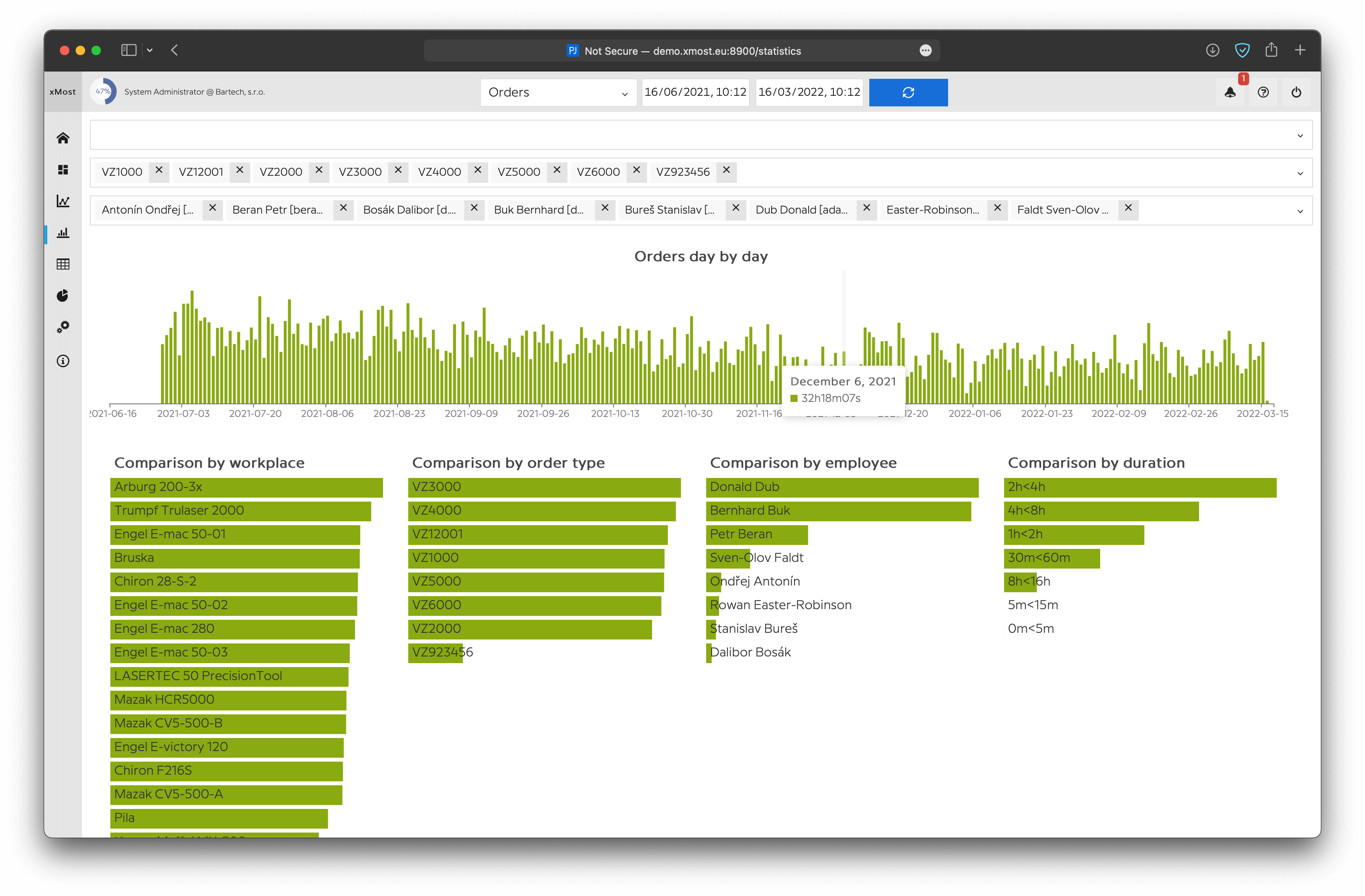Open the pie chart sidebar icon
1365x896 pixels.
tap(63, 296)
